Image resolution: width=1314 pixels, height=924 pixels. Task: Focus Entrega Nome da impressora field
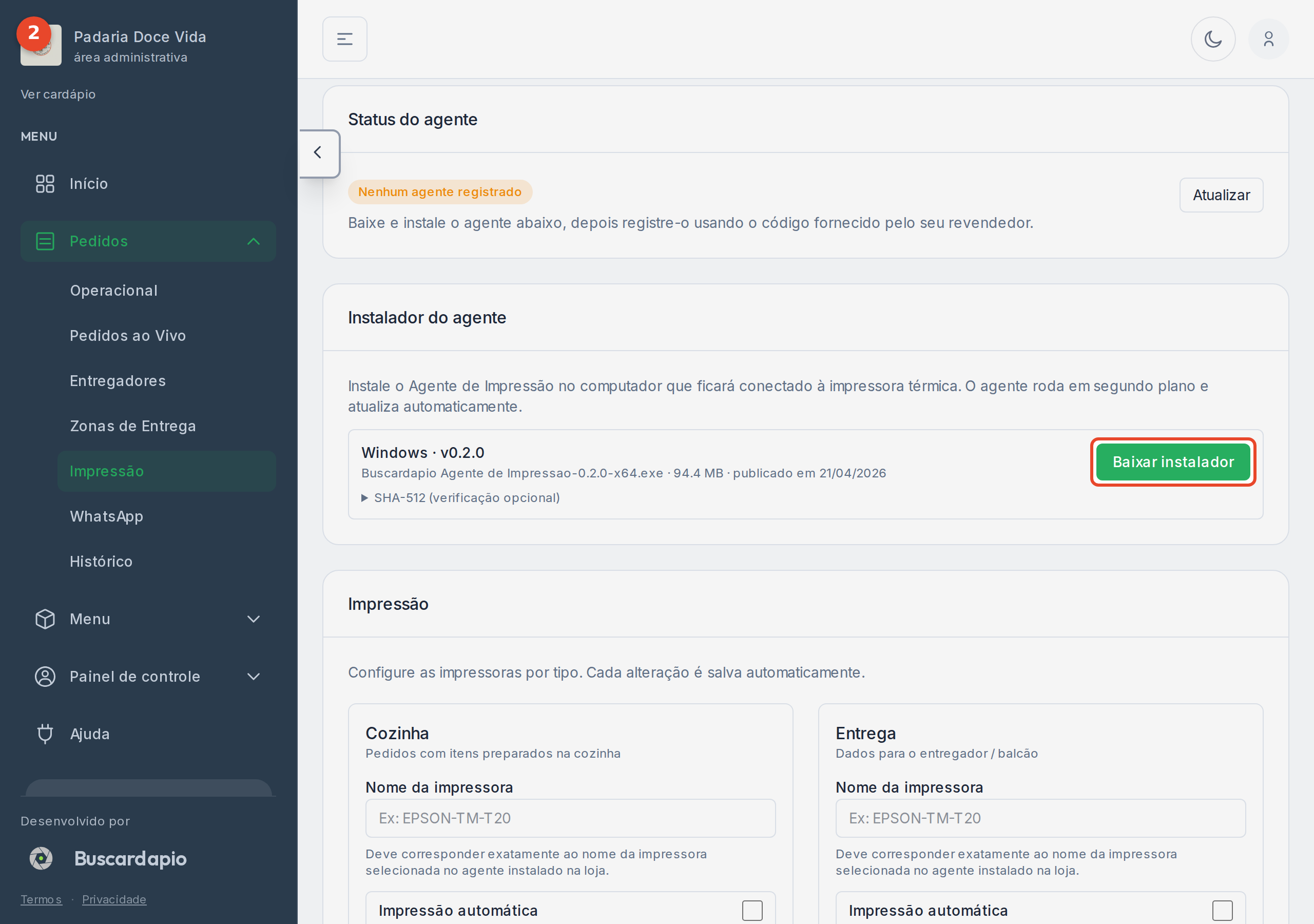coord(1040,818)
